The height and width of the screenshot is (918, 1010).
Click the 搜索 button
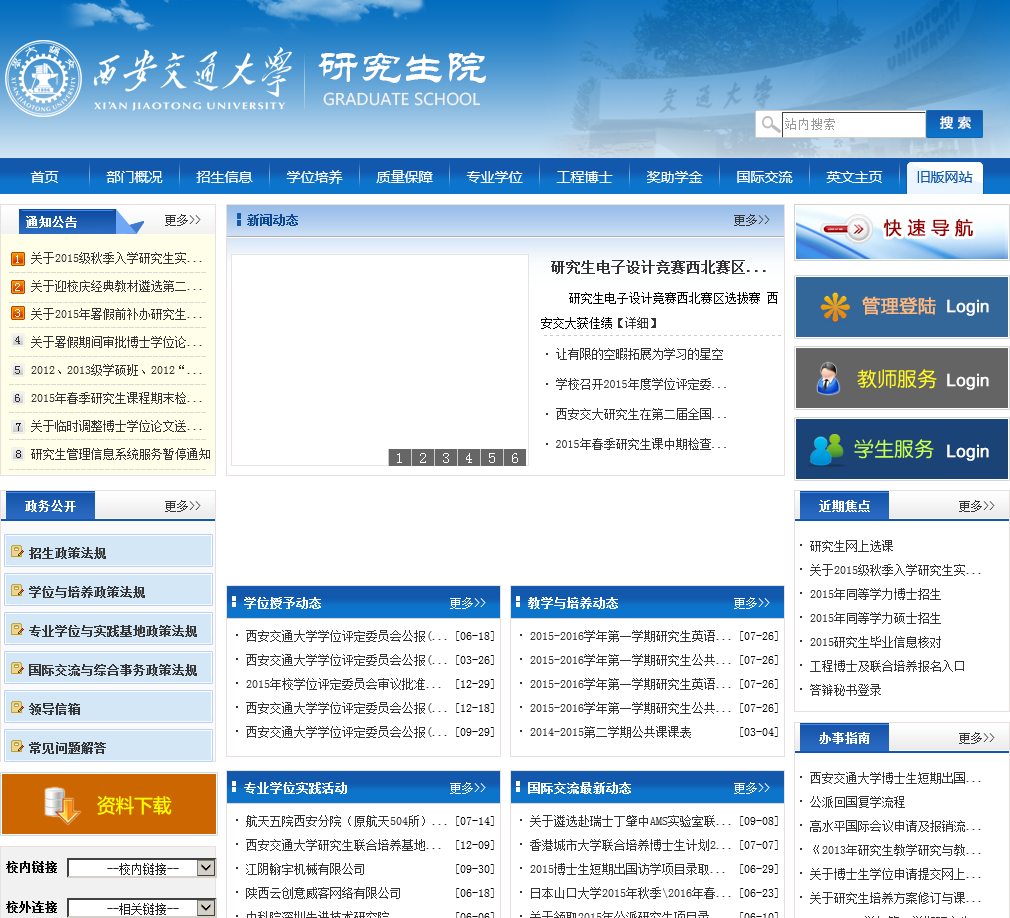tap(955, 124)
